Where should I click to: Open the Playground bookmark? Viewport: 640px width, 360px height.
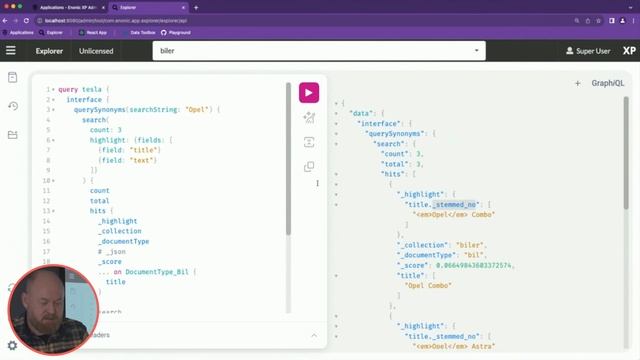176,32
